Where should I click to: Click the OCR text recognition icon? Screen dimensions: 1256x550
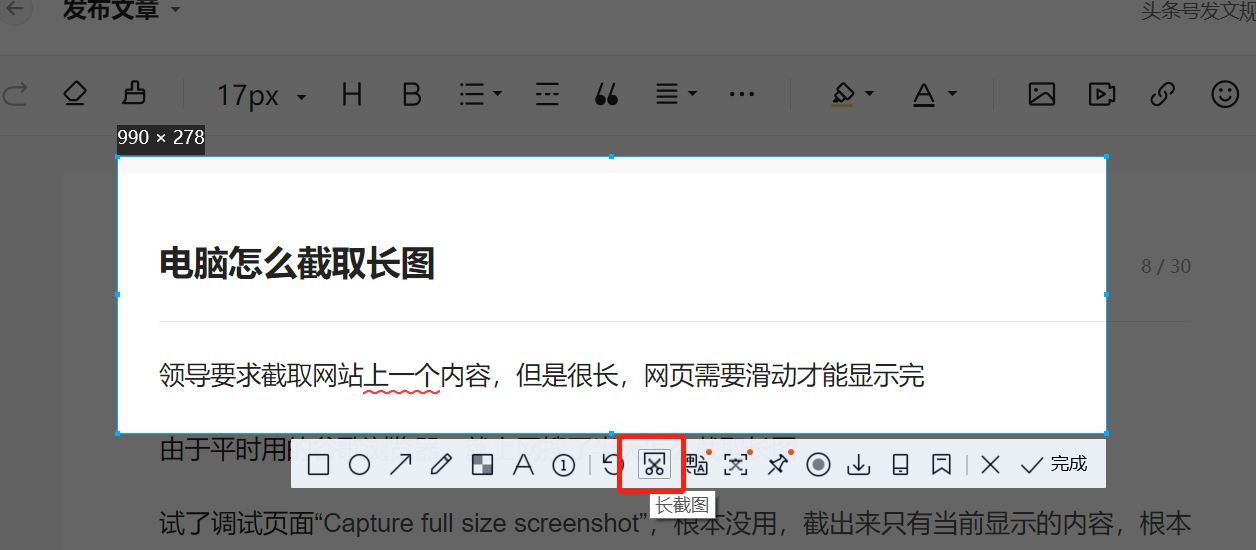tap(737, 464)
